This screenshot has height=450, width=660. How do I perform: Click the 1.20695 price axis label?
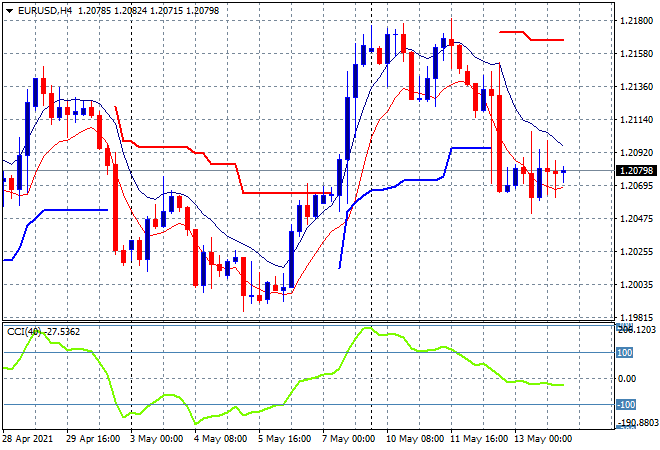[x=637, y=186]
